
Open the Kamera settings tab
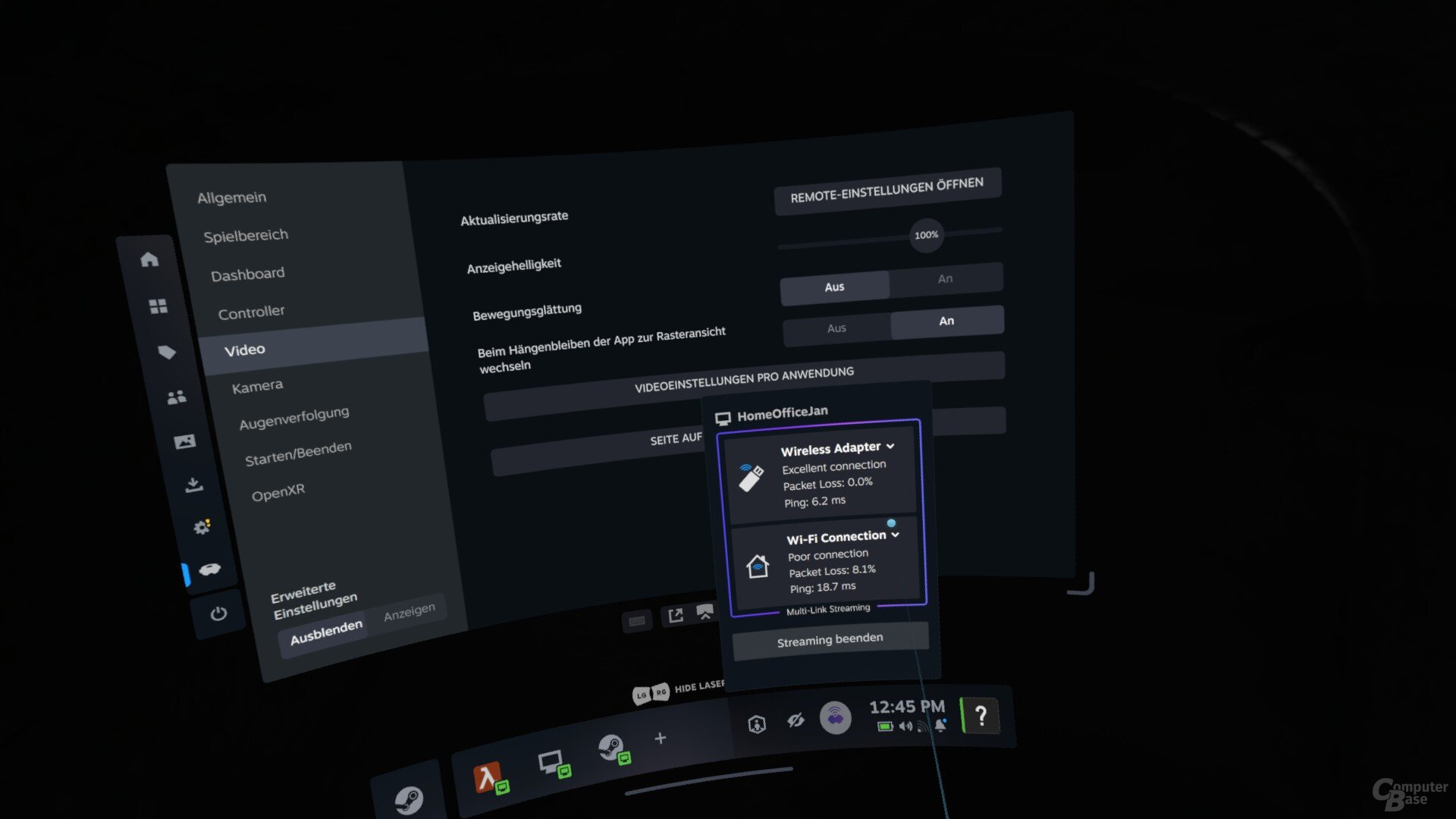[x=258, y=387]
